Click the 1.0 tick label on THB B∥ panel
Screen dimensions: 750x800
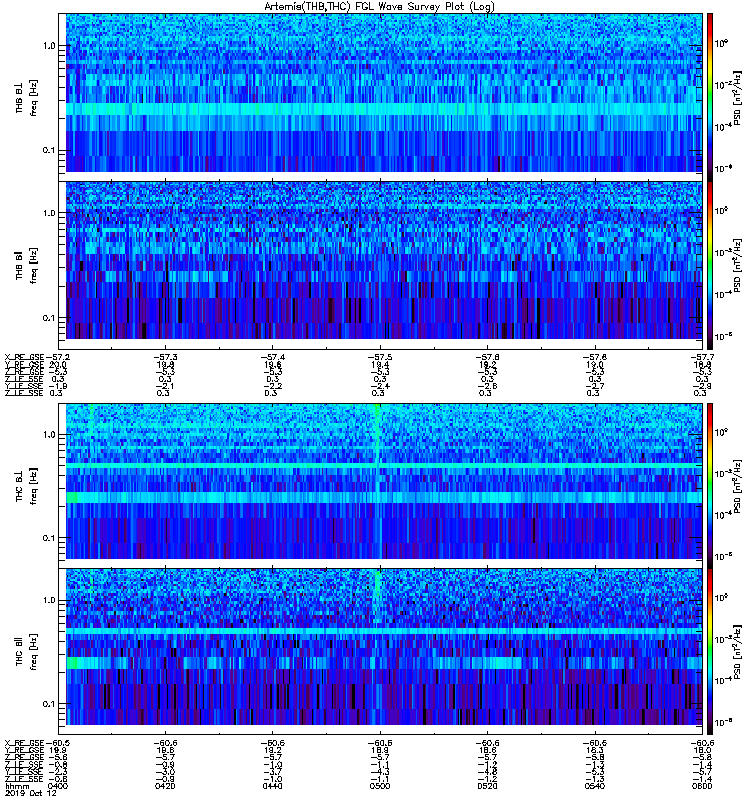coord(49,213)
